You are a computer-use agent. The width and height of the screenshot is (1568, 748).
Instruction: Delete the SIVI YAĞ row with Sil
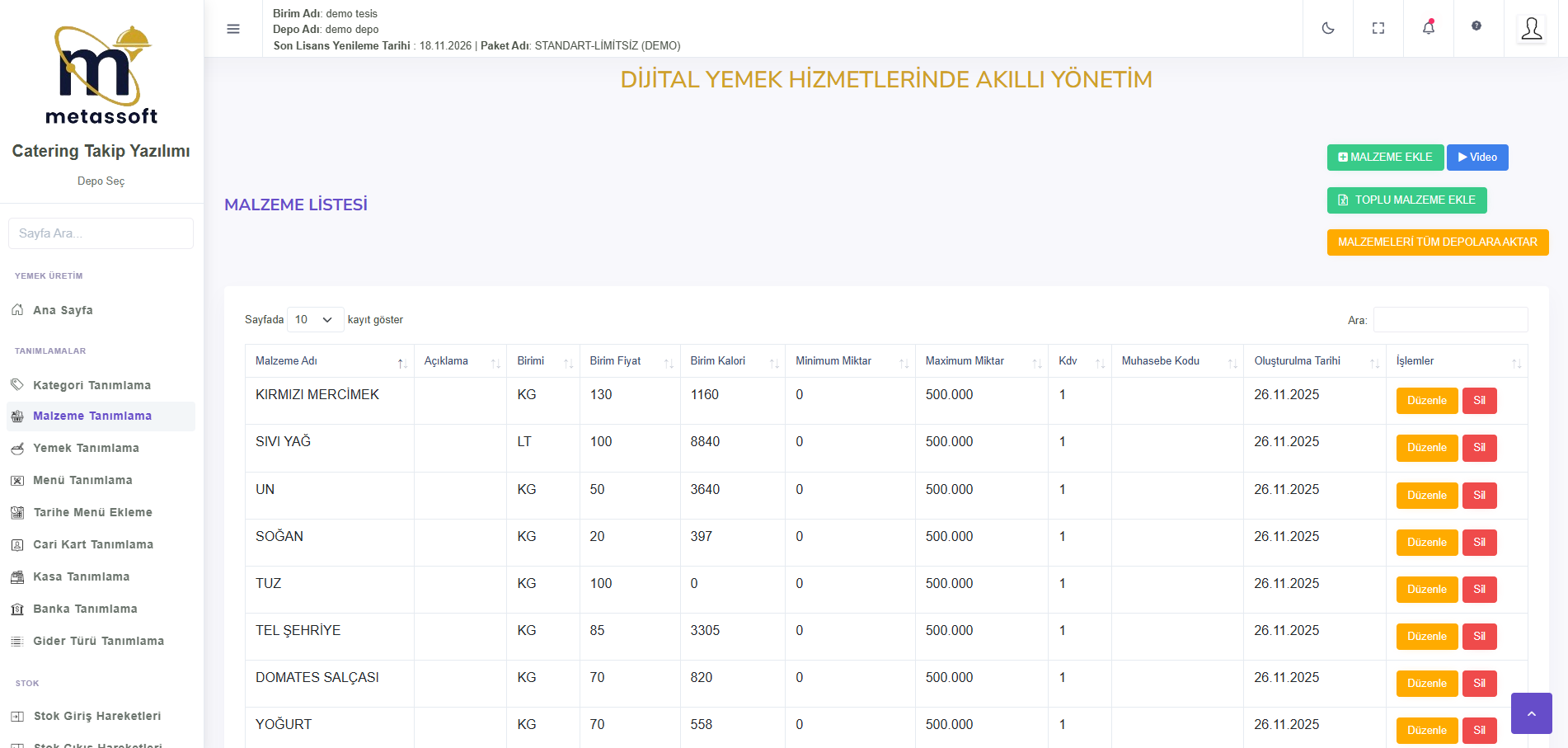[x=1479, y=448]
